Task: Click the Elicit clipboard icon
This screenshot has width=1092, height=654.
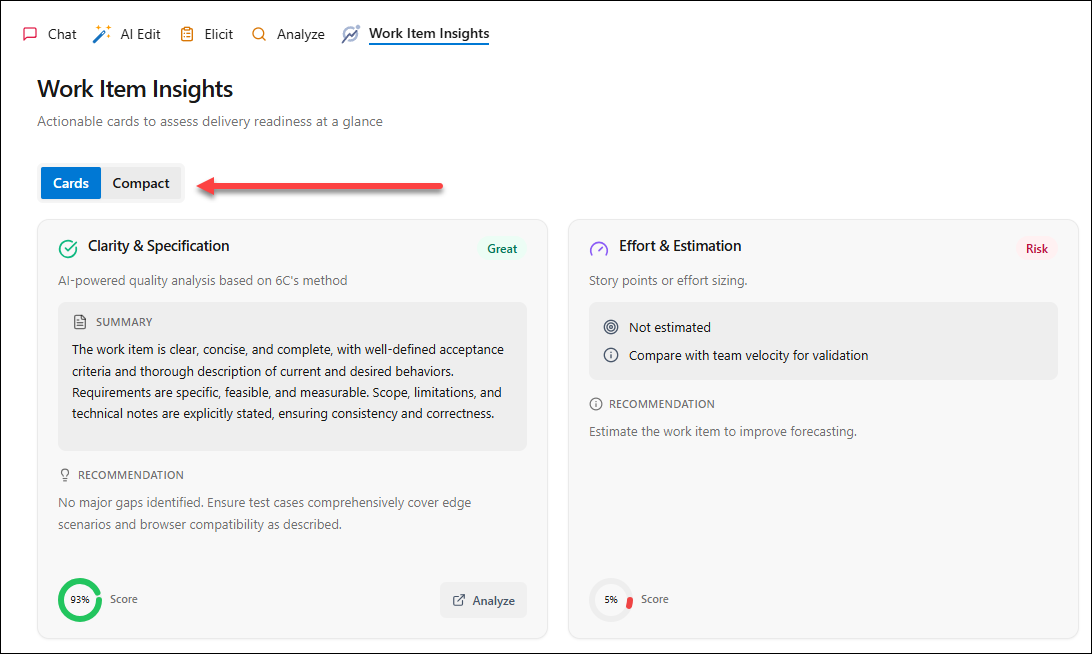Action: pyautogui.click(x=187, y=34)
